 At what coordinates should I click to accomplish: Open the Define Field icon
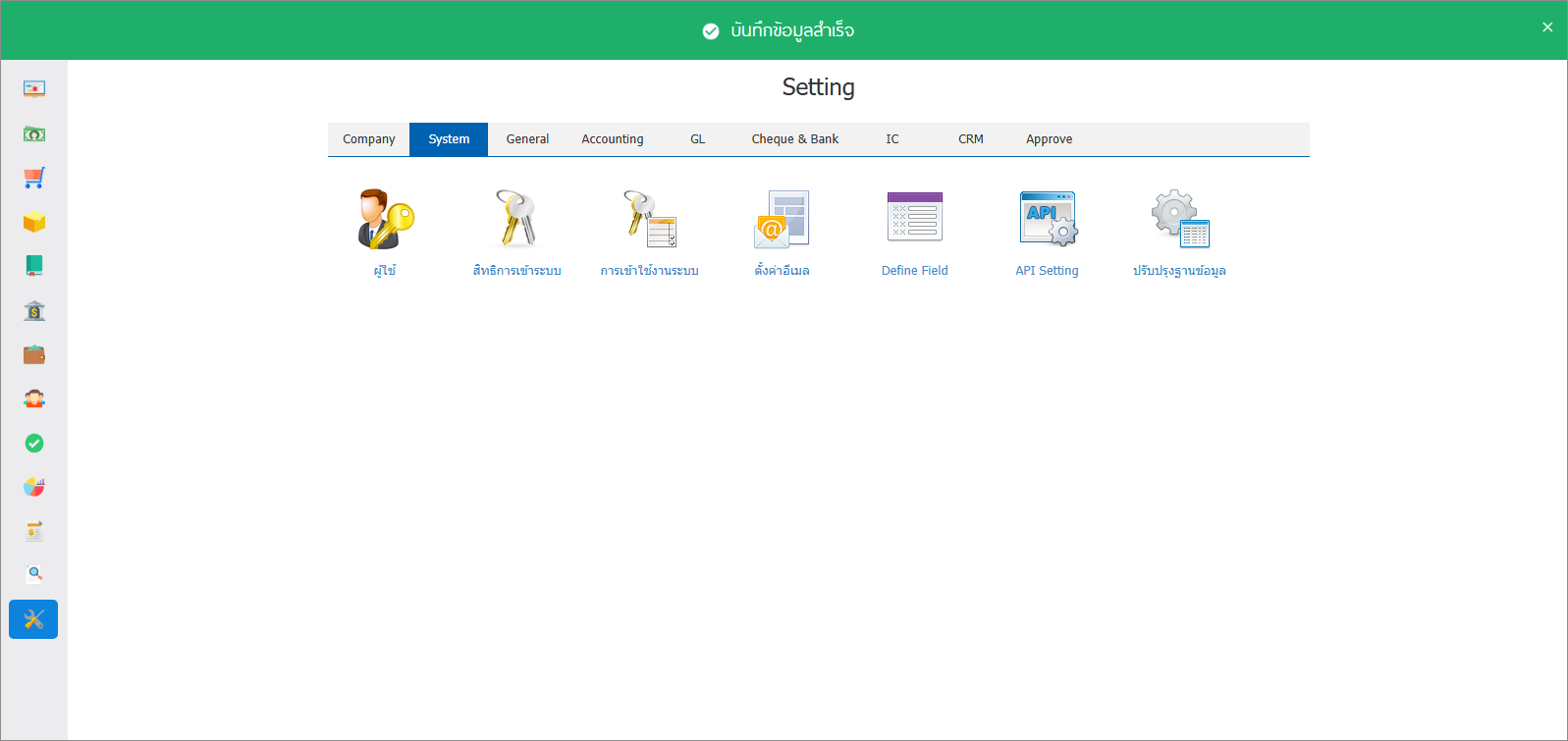(914, 217)
